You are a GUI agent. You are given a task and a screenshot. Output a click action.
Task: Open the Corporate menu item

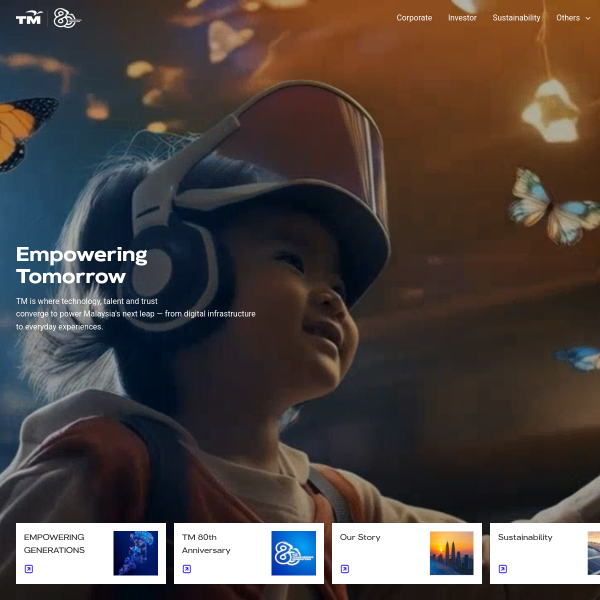414,18
